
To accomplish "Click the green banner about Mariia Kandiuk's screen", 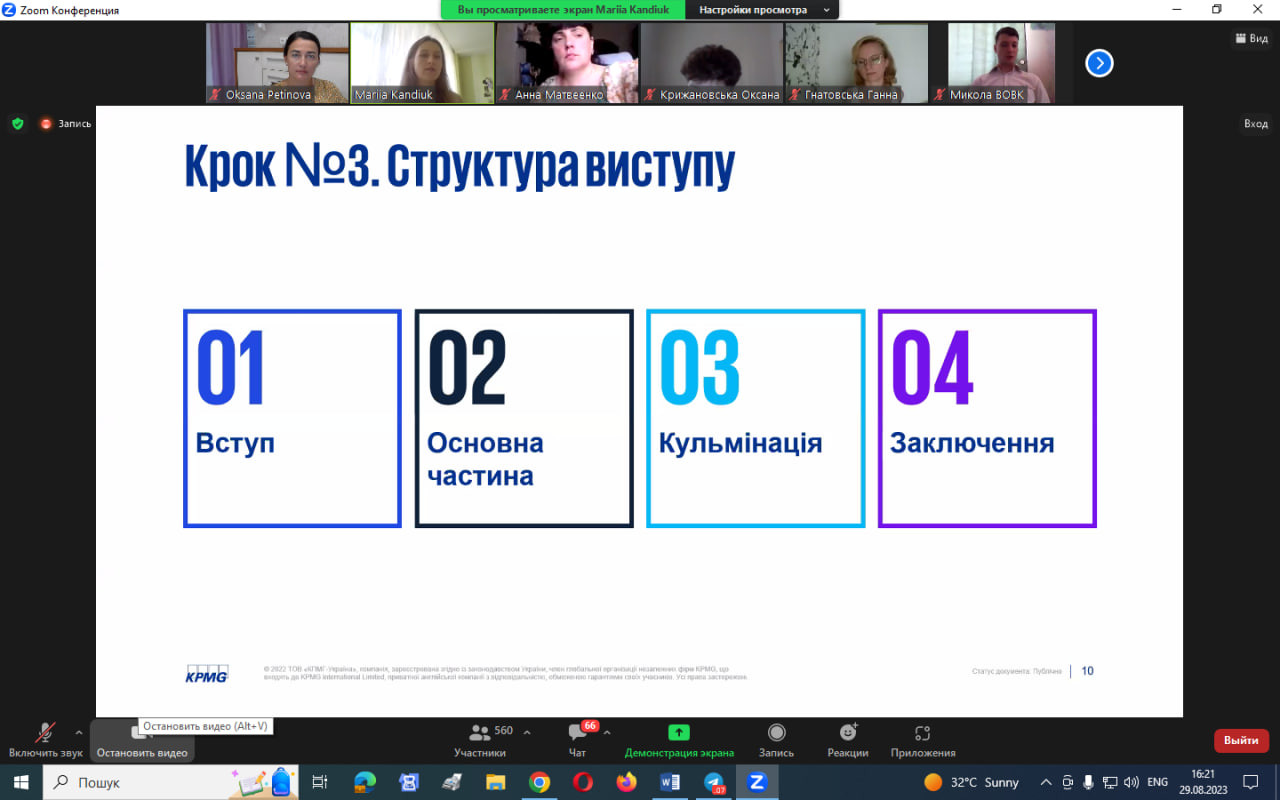I will click(563, 10).
